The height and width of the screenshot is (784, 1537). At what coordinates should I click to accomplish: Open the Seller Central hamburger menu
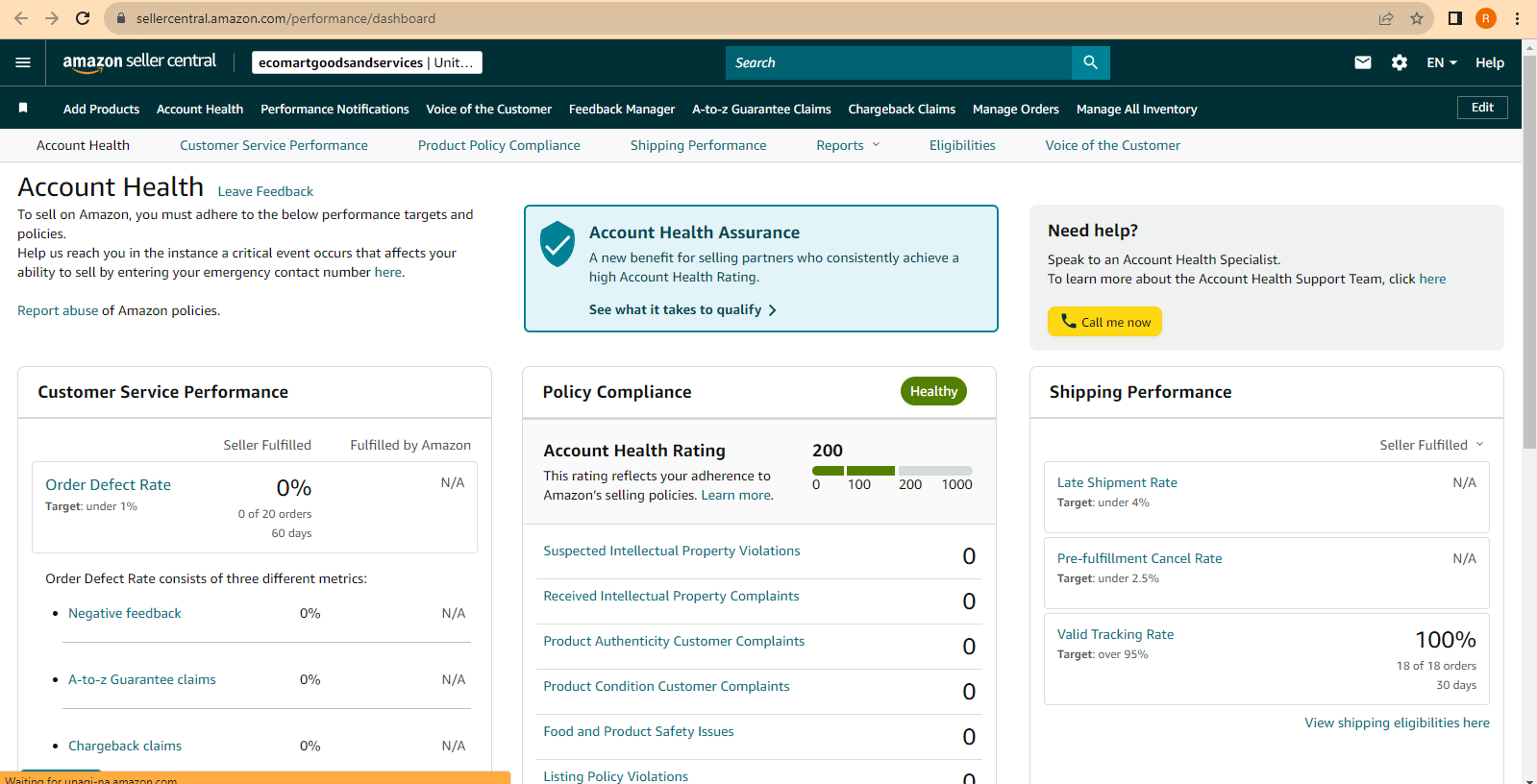click(23, 62)
